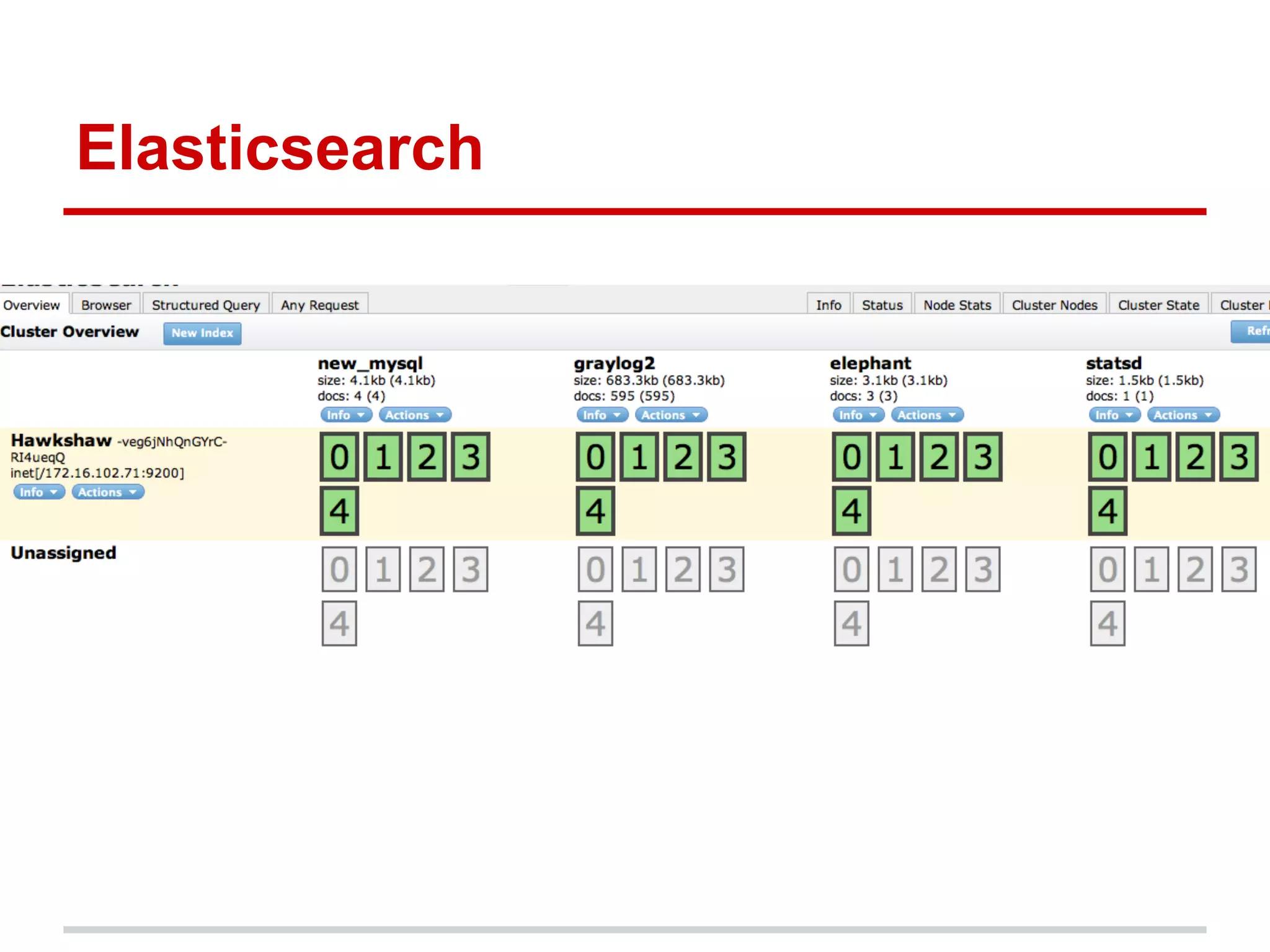The image size is (1270, 952).
Task: Select green shard 1 of new_mysql
Action: 383,457
